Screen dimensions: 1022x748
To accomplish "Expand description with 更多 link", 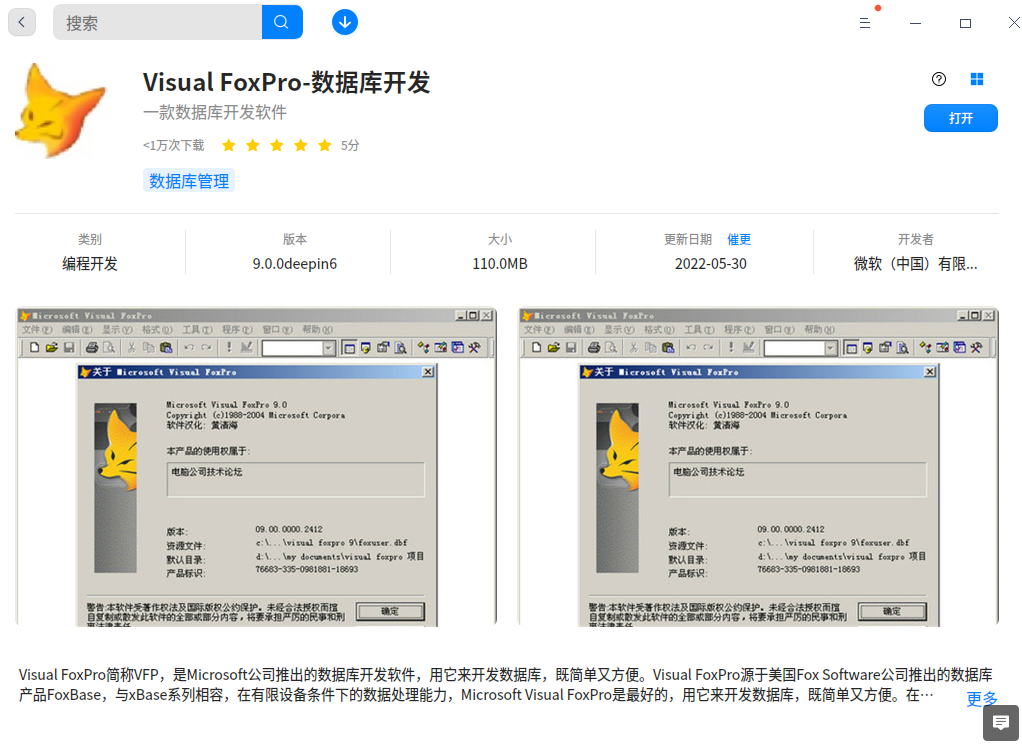I will pyautogui.click(x=982, y=699).
